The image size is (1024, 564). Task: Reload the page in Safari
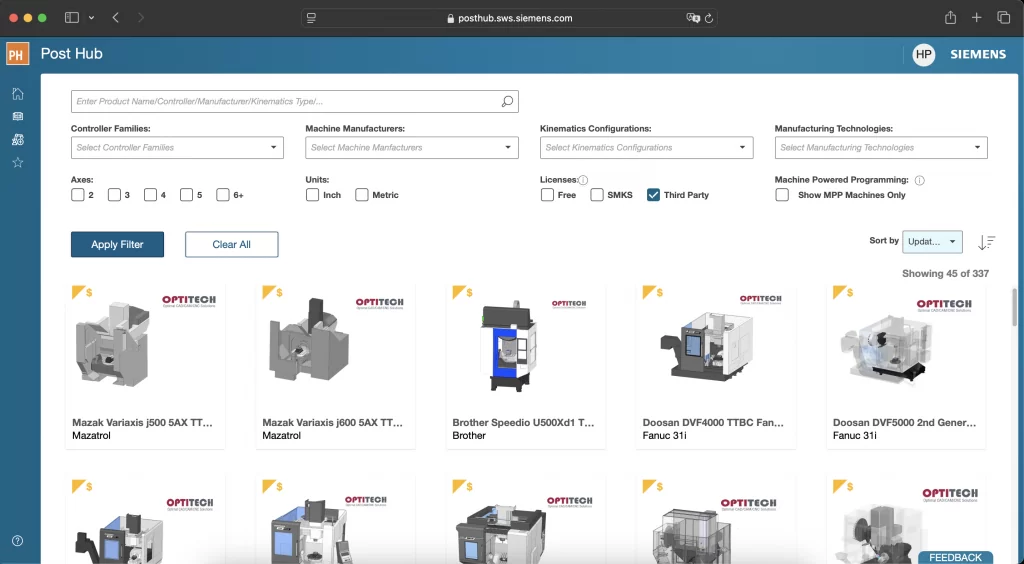click(x=709, y=18)
